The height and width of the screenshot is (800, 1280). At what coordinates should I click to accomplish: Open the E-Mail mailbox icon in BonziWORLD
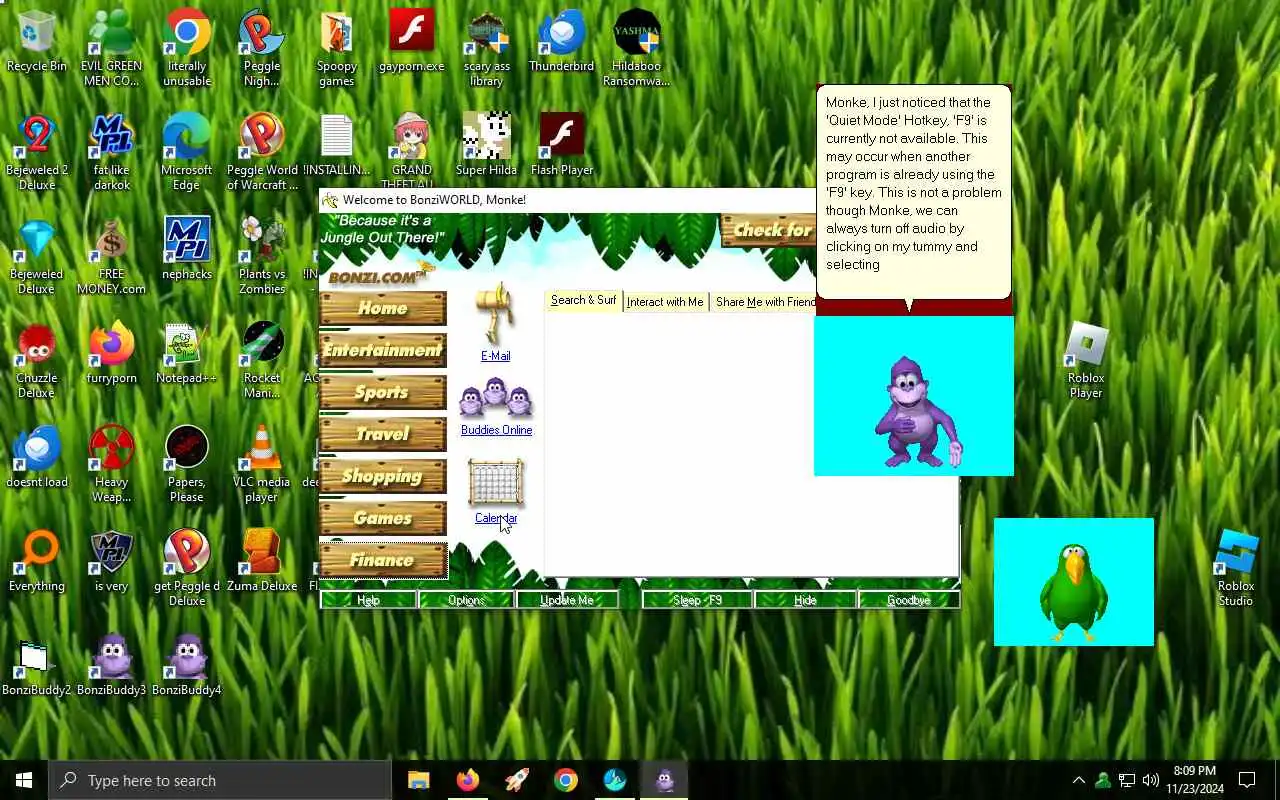pos(495,316)
